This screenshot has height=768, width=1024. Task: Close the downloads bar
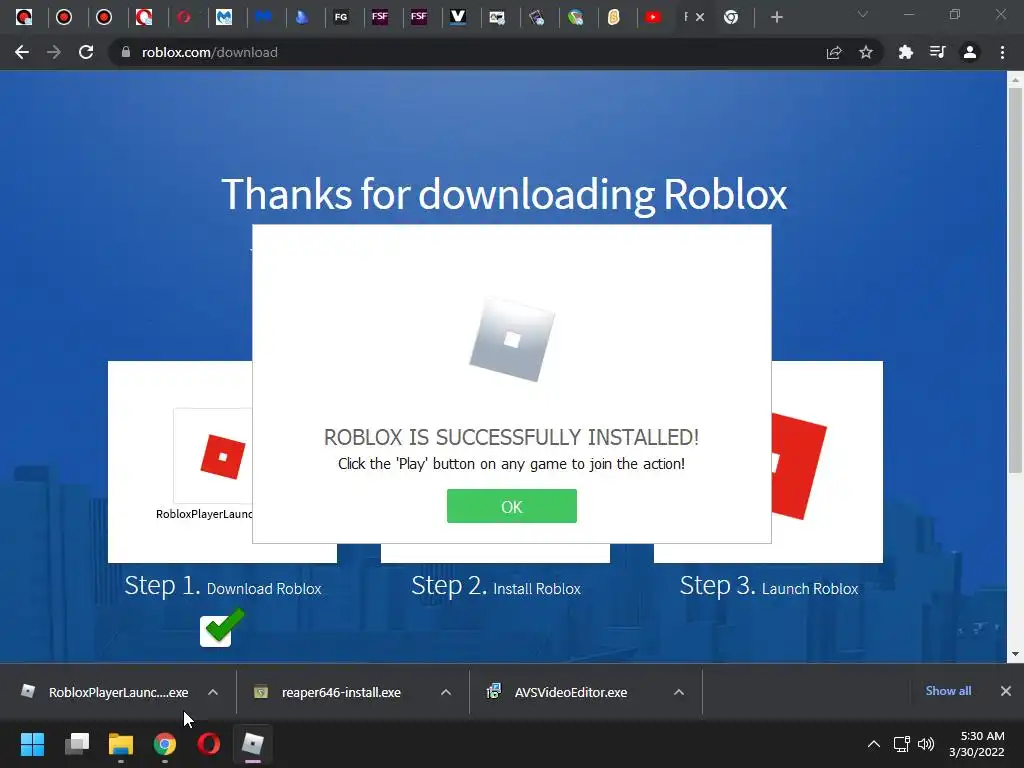(x=1006, y=691)
